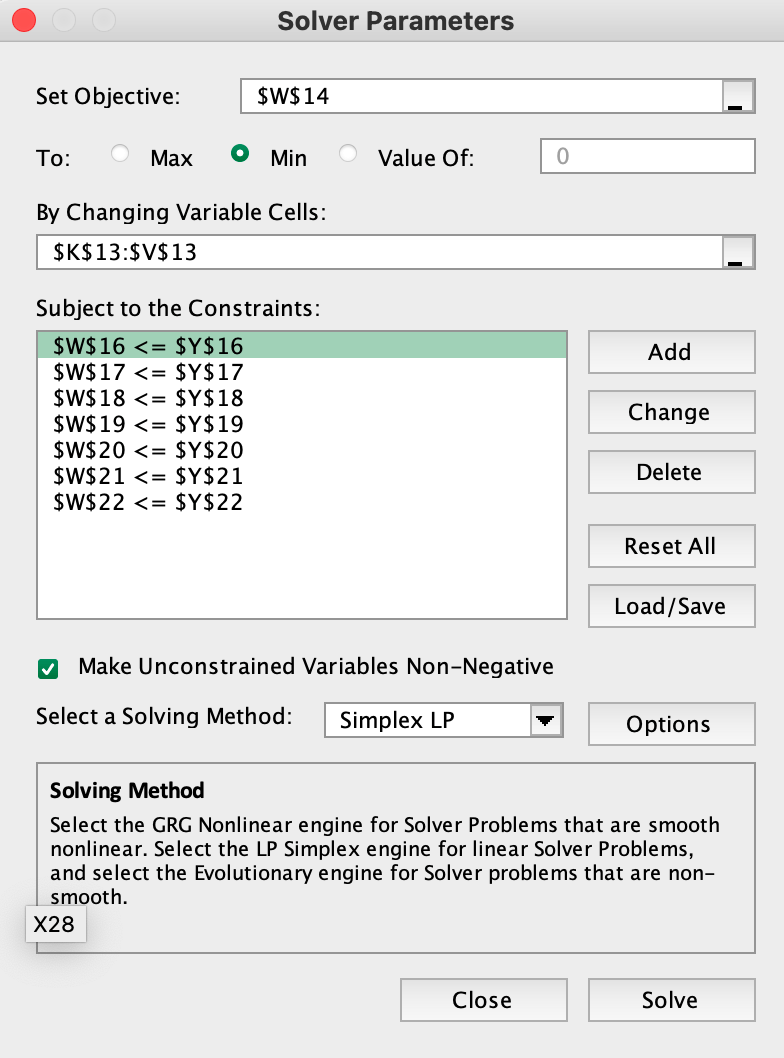Open the Load/Save dialog

670,606
